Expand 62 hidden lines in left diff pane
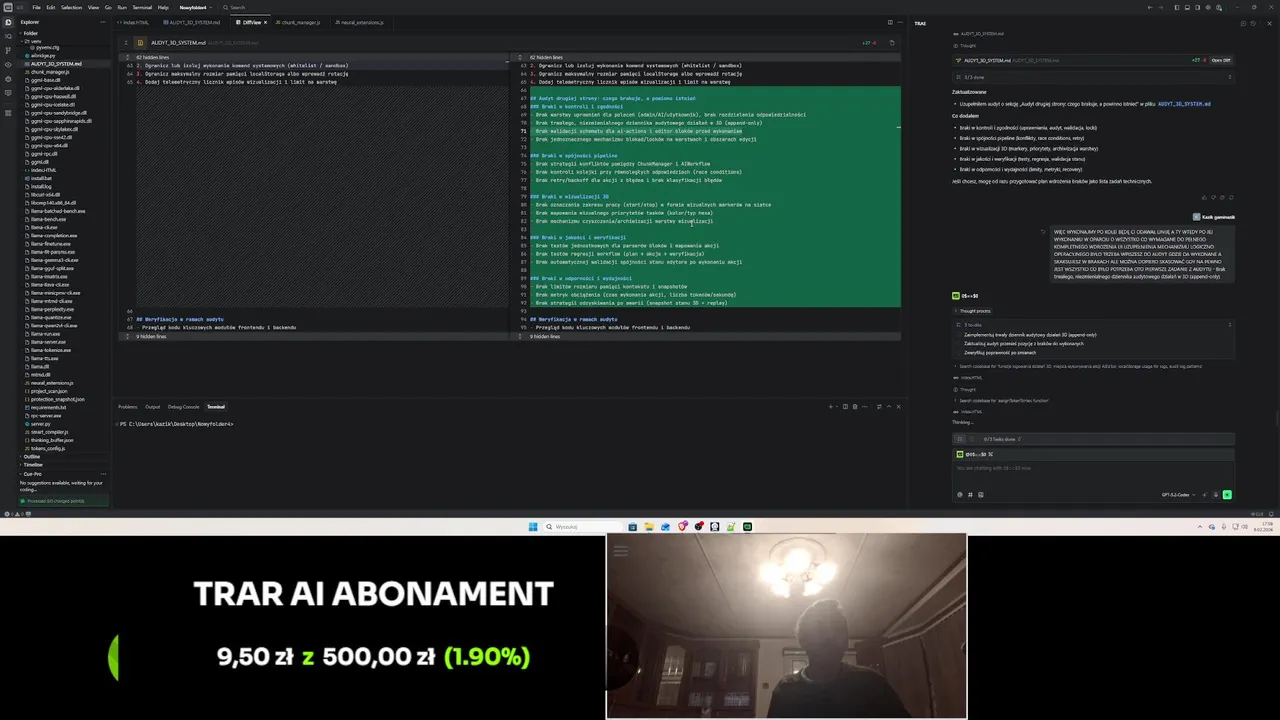 point(152,57)
